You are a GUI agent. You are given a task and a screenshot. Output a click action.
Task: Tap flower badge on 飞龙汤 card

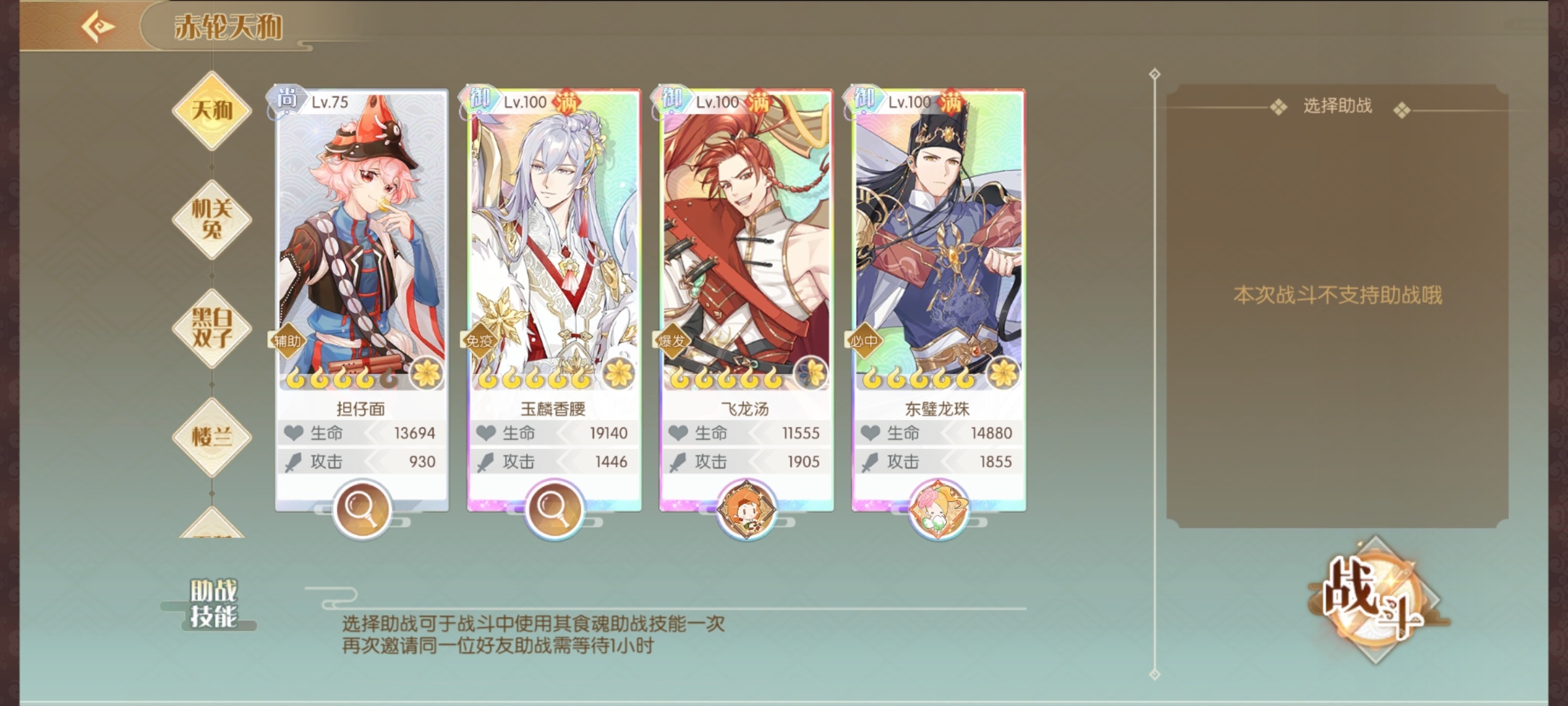(811, 373)
